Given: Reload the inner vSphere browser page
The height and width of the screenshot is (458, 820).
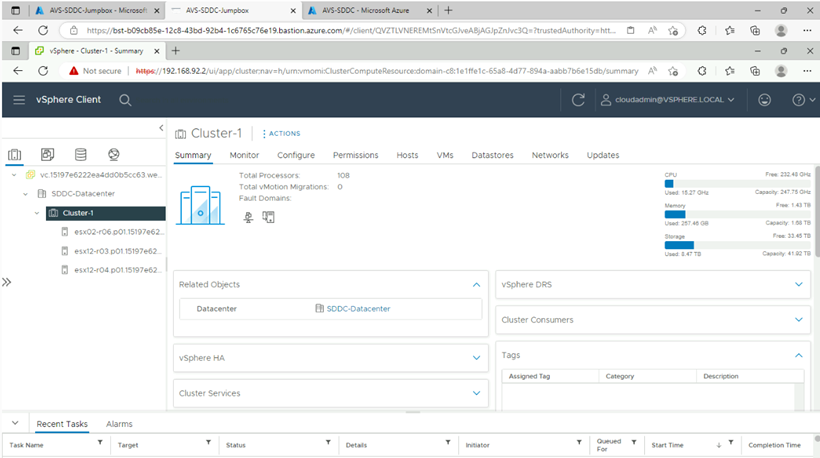Looking at the screenshot, I should [43, 71].
